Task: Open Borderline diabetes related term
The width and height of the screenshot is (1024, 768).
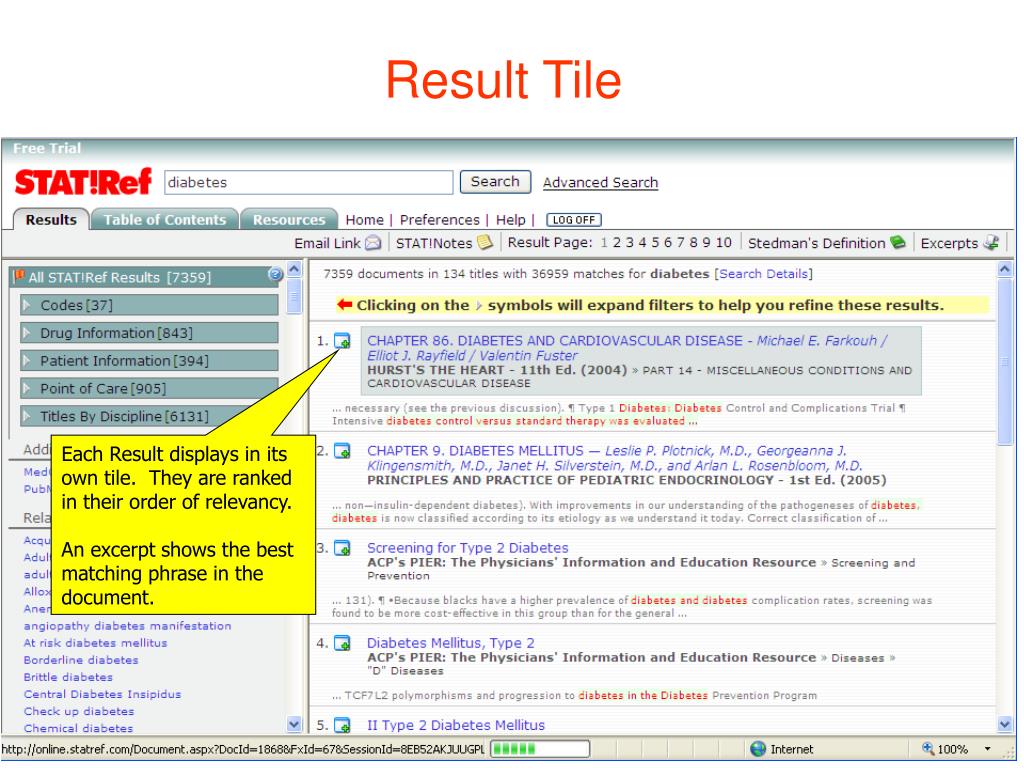Action: (81, 660)
